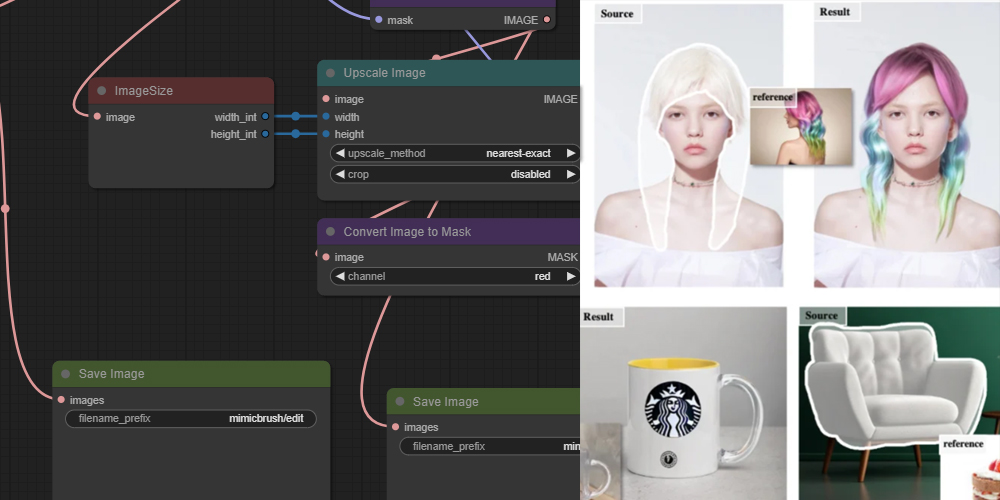Viewport: 1000px width, 500px height.
Task: Click the Source label above the armchair
Action: (821, 316)
